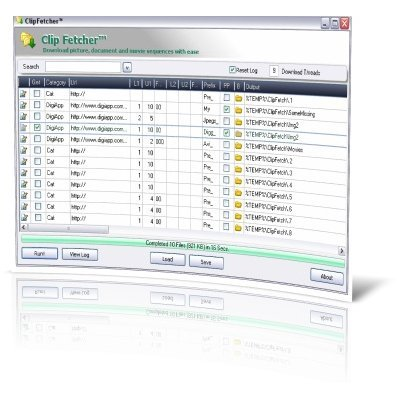The width and height of the screenshot is (400, 400).
Task: Click the 000 value in the Movies row
Action: [160, 142]
